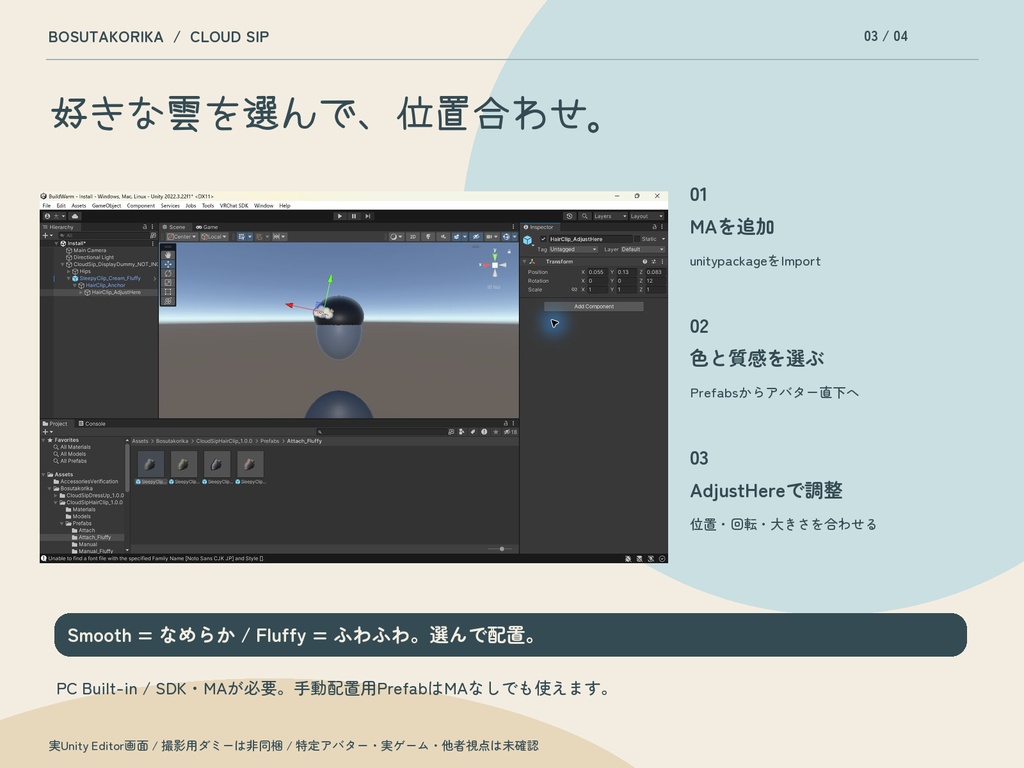This screenshot has width=1024, height=768.
Task: Toggle 2D view in Scene toolbar
Action: [x=412, y=236]
